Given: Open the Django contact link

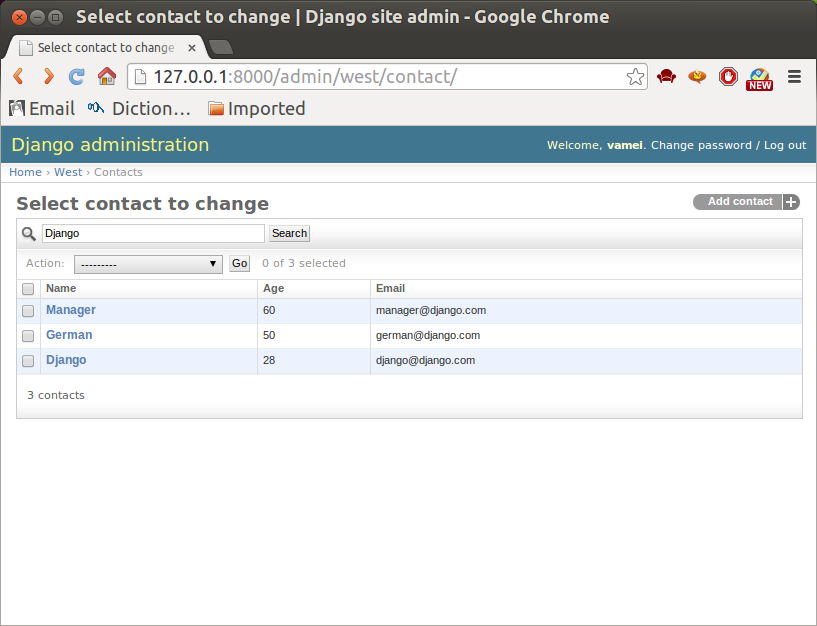Looking at the screenshot, I should [66, 360].
